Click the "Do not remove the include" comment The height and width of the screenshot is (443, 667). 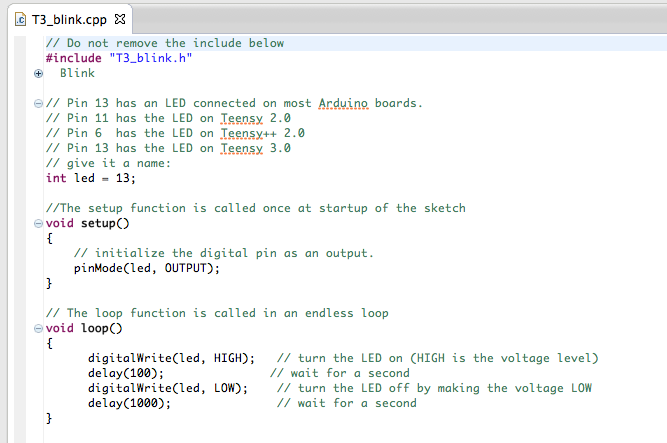coord(165,43)
